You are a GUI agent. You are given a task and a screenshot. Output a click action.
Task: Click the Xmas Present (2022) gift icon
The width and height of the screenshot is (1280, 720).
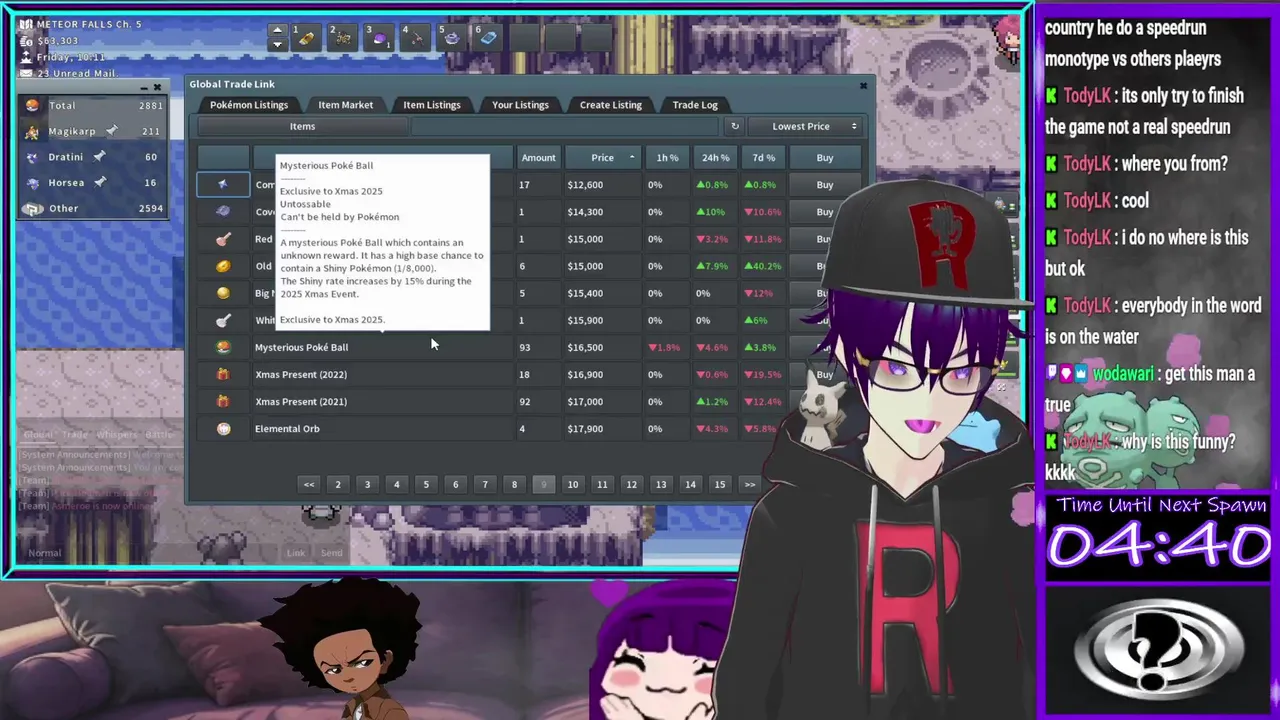(223, 374)
